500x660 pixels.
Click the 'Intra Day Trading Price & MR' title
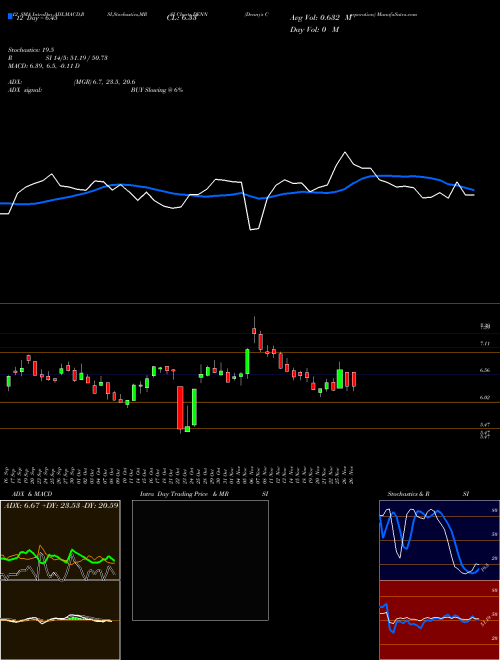(x=185, y=494)
